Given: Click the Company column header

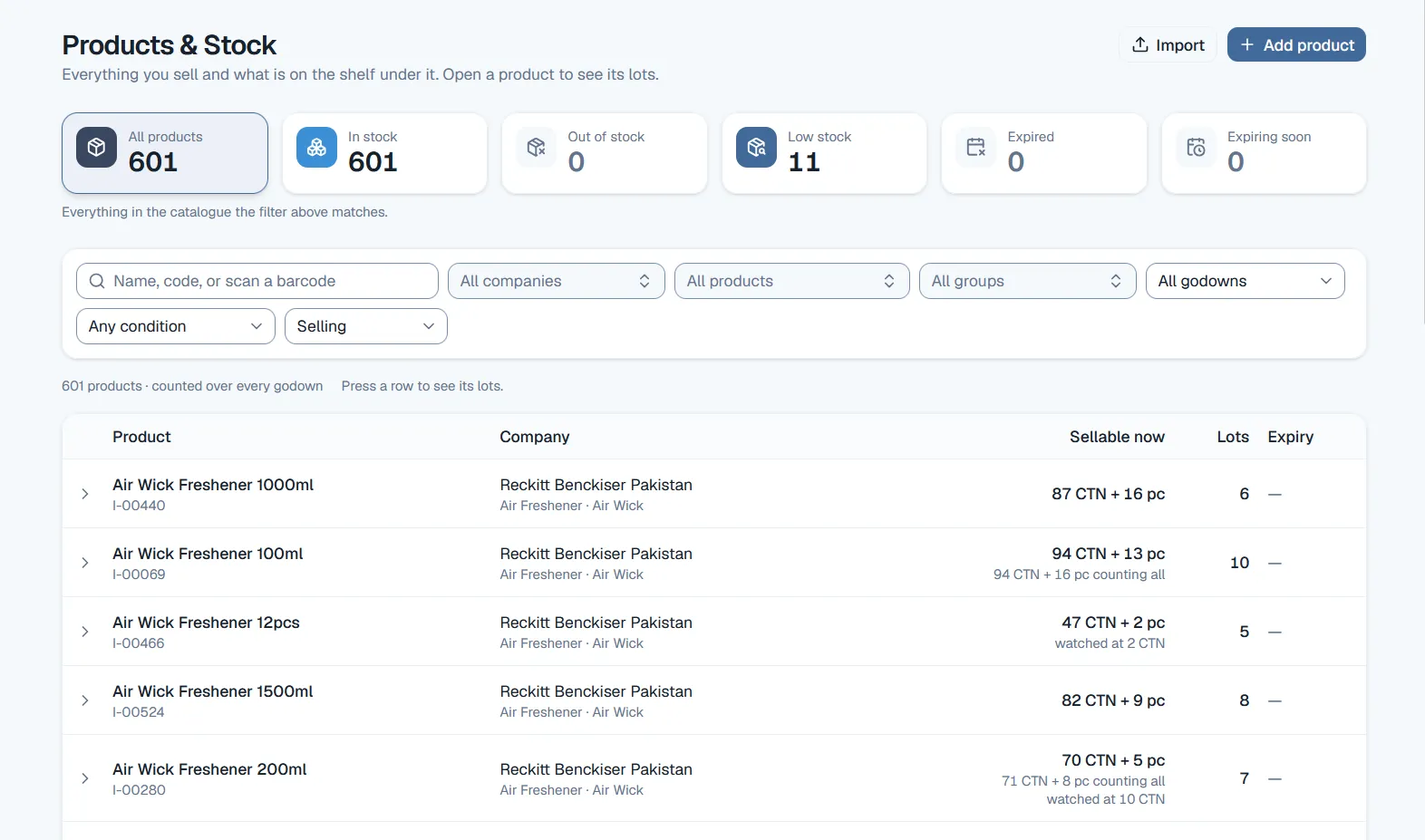Looking at the screenshot, I should point(535,437).
